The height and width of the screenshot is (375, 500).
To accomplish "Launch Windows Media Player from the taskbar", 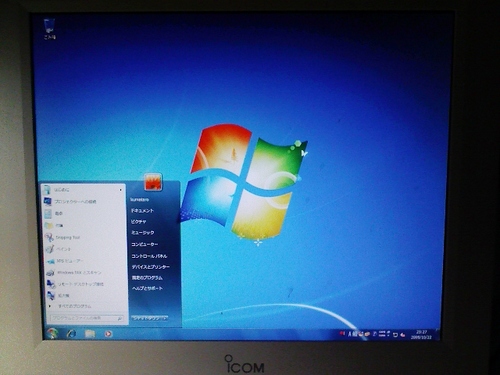I will point(108,333).
